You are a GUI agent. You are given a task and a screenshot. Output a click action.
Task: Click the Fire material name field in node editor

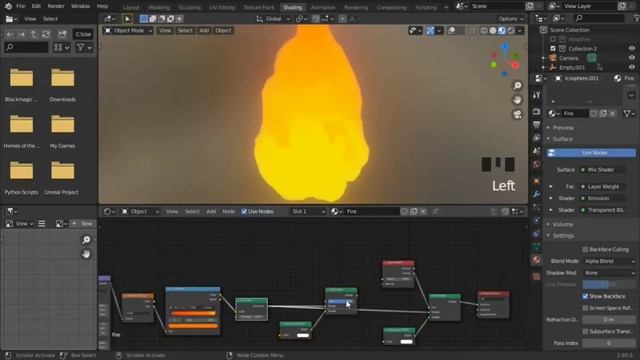(x=371, y=211)
